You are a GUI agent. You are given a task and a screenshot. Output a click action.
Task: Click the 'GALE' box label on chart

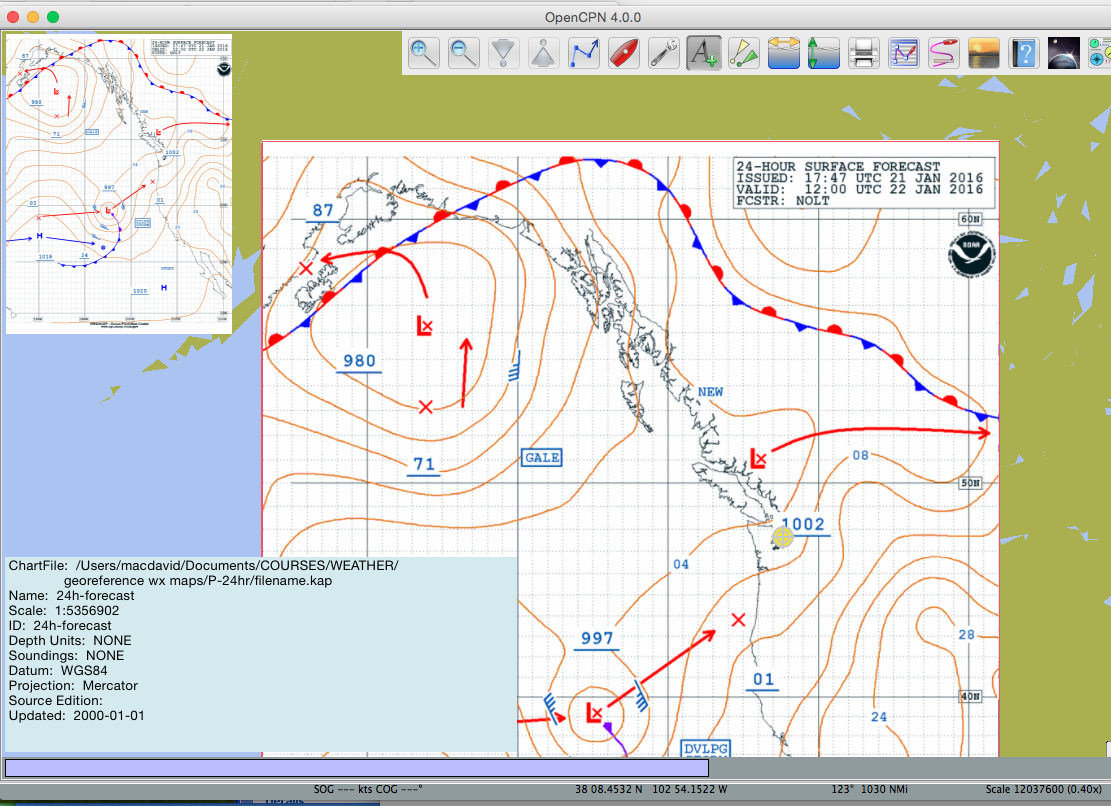542,458
